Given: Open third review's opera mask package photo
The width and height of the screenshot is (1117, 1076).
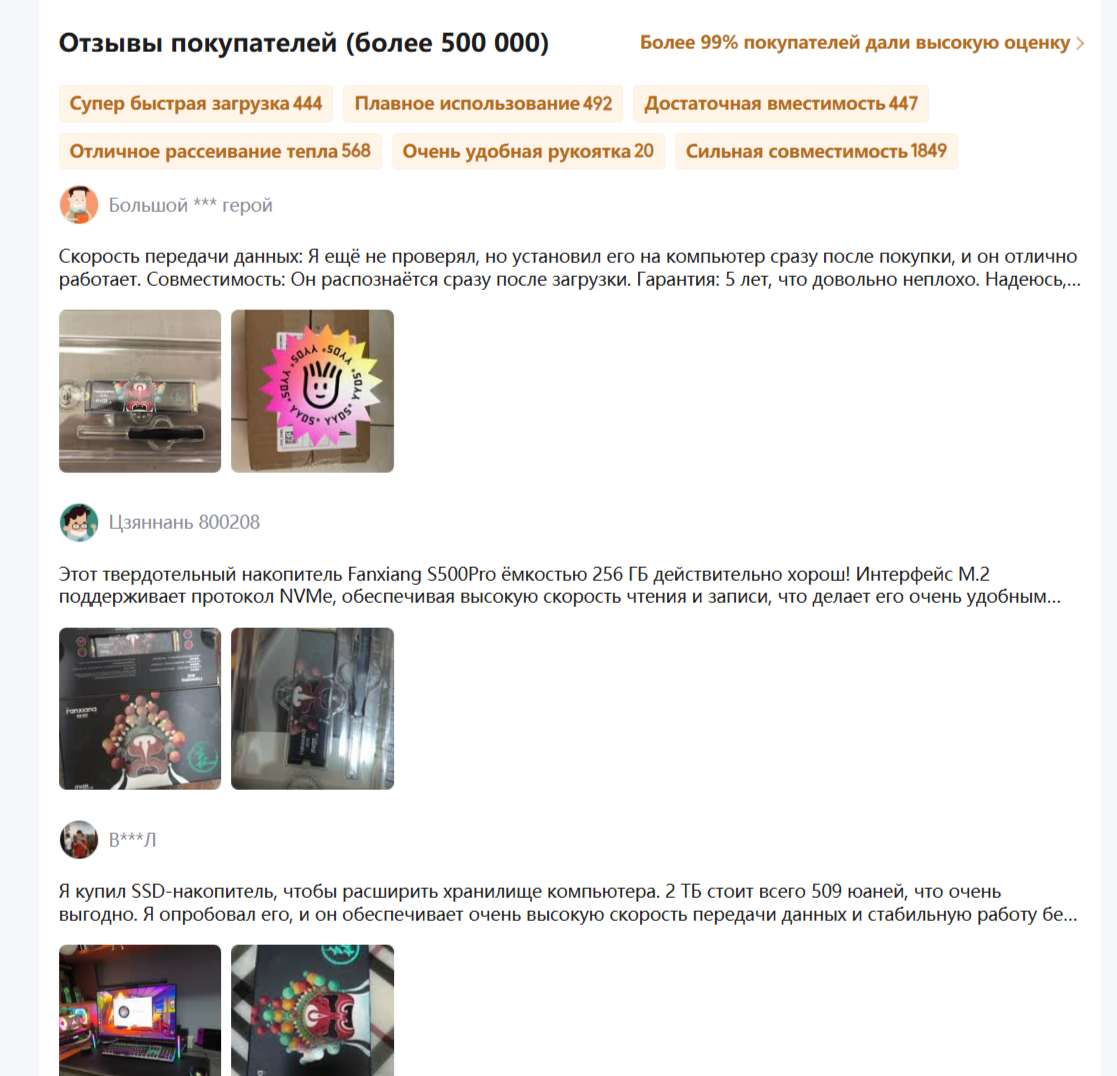Looking at the screenshot, I should 313,1010.
